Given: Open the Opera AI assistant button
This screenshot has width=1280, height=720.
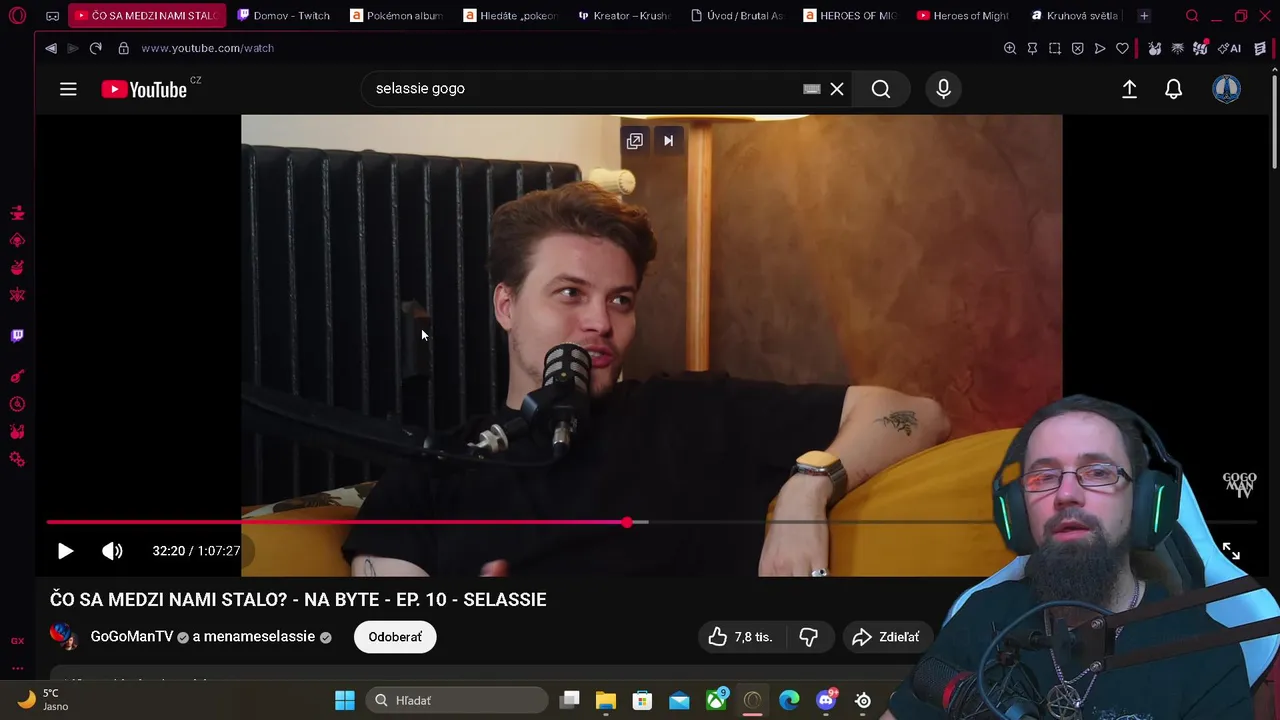Looking at the screenshot, I should pyautogui.click(x=1229, y=48).
